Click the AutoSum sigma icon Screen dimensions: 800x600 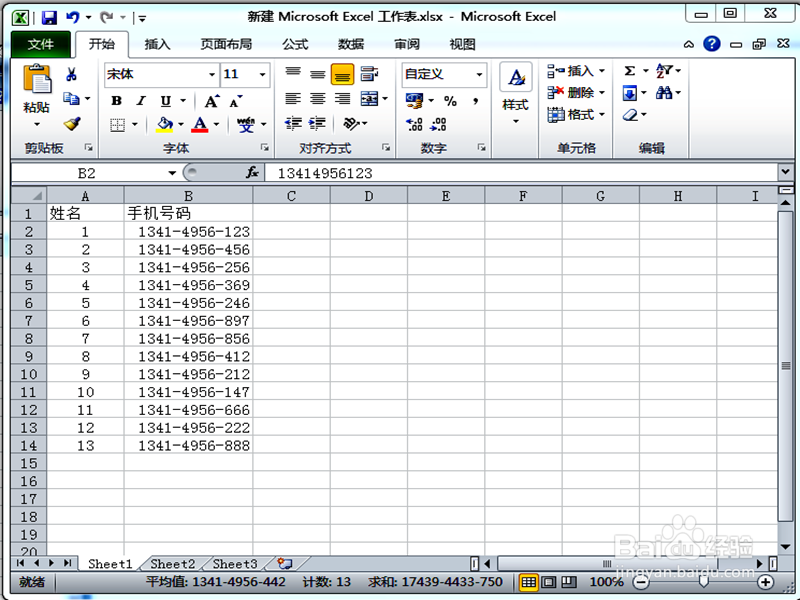click(630, 70)
